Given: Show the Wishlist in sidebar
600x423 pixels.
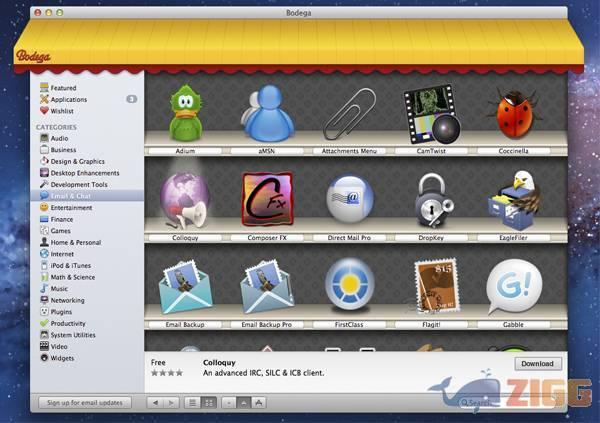Looking at the screenshot, I should [62, 111].
